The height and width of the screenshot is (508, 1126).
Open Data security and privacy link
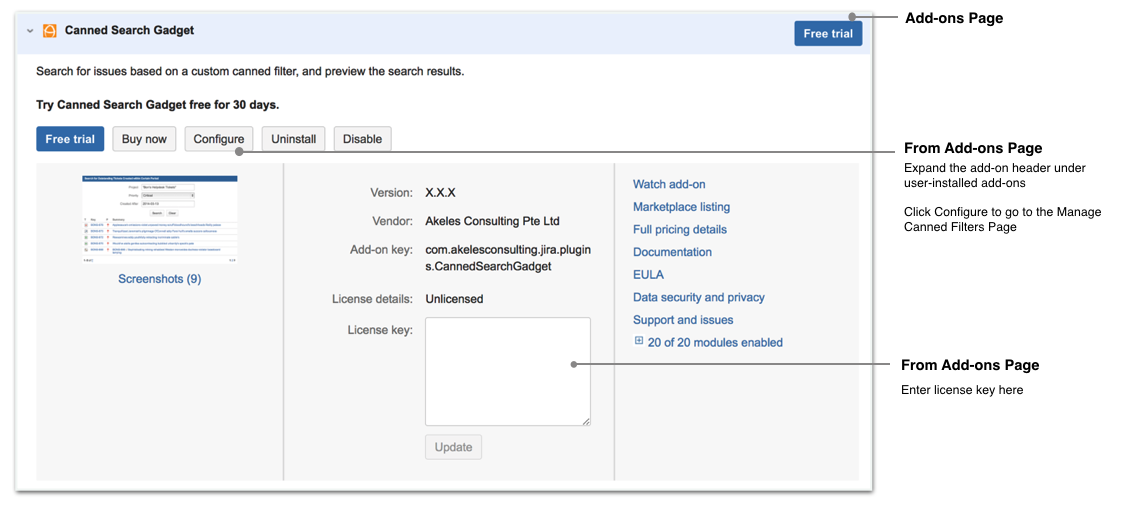coord(698,297)
